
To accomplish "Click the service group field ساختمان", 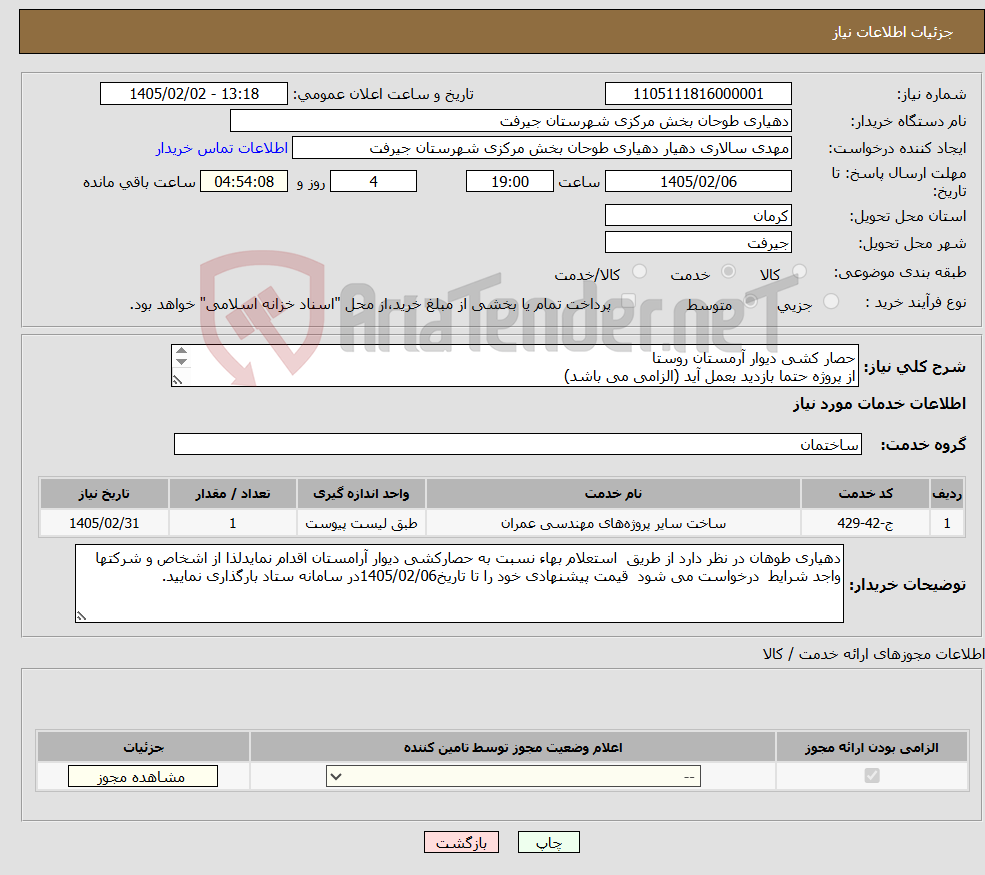I will 518,444.
